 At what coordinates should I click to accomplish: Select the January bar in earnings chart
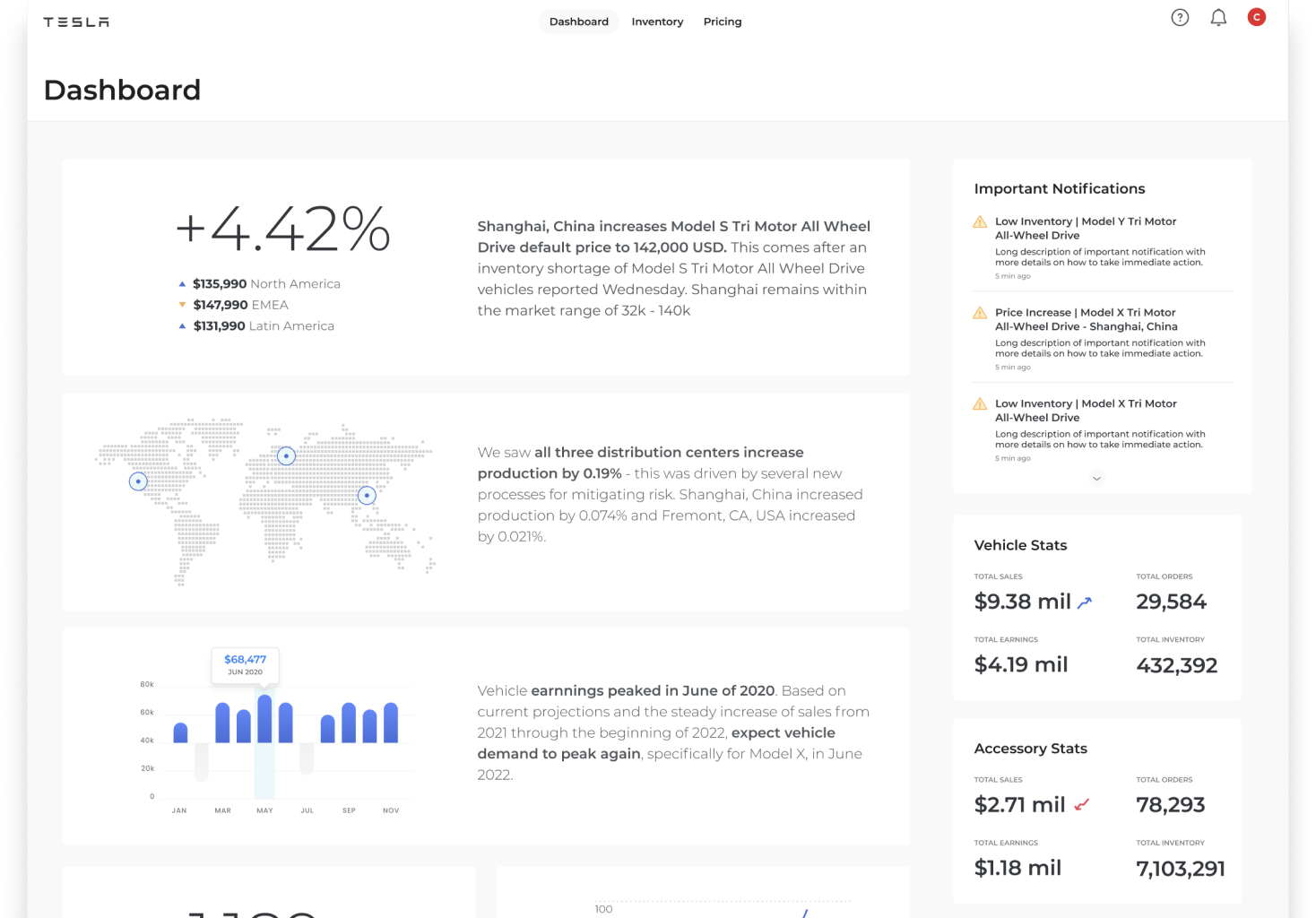point(180,732)
